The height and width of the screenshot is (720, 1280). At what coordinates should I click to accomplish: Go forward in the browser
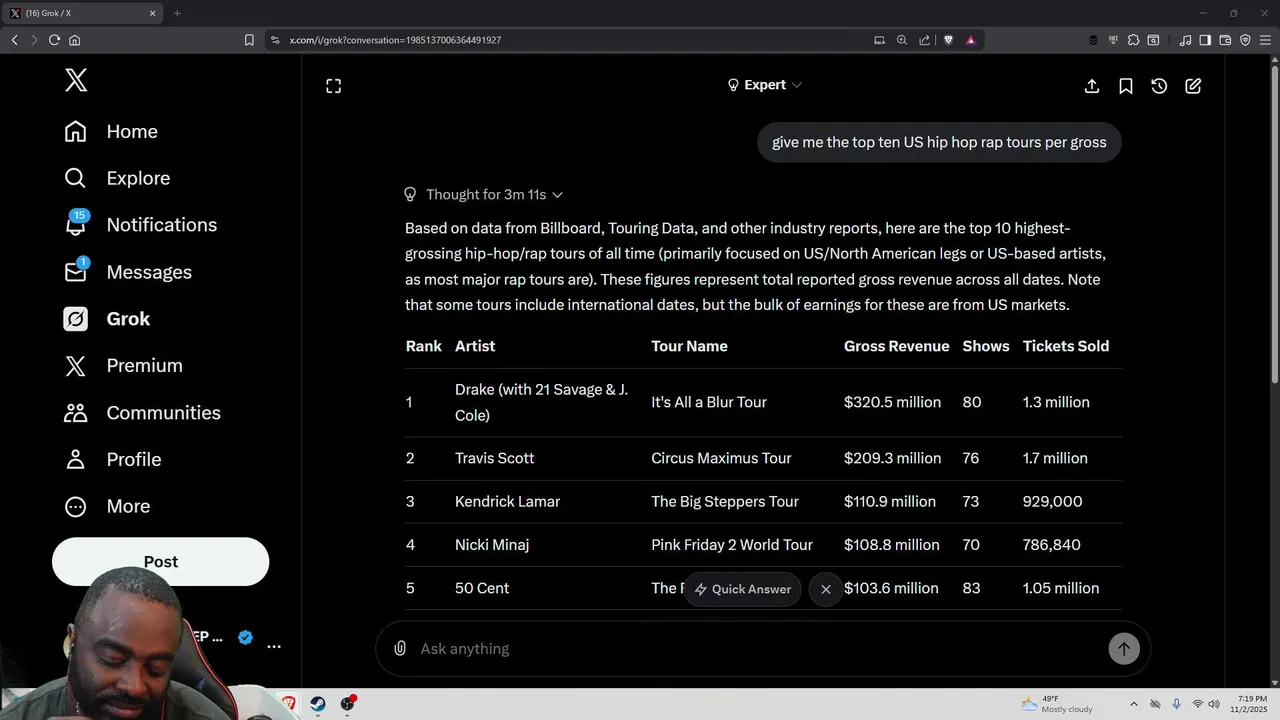click(x=34, y=40)
